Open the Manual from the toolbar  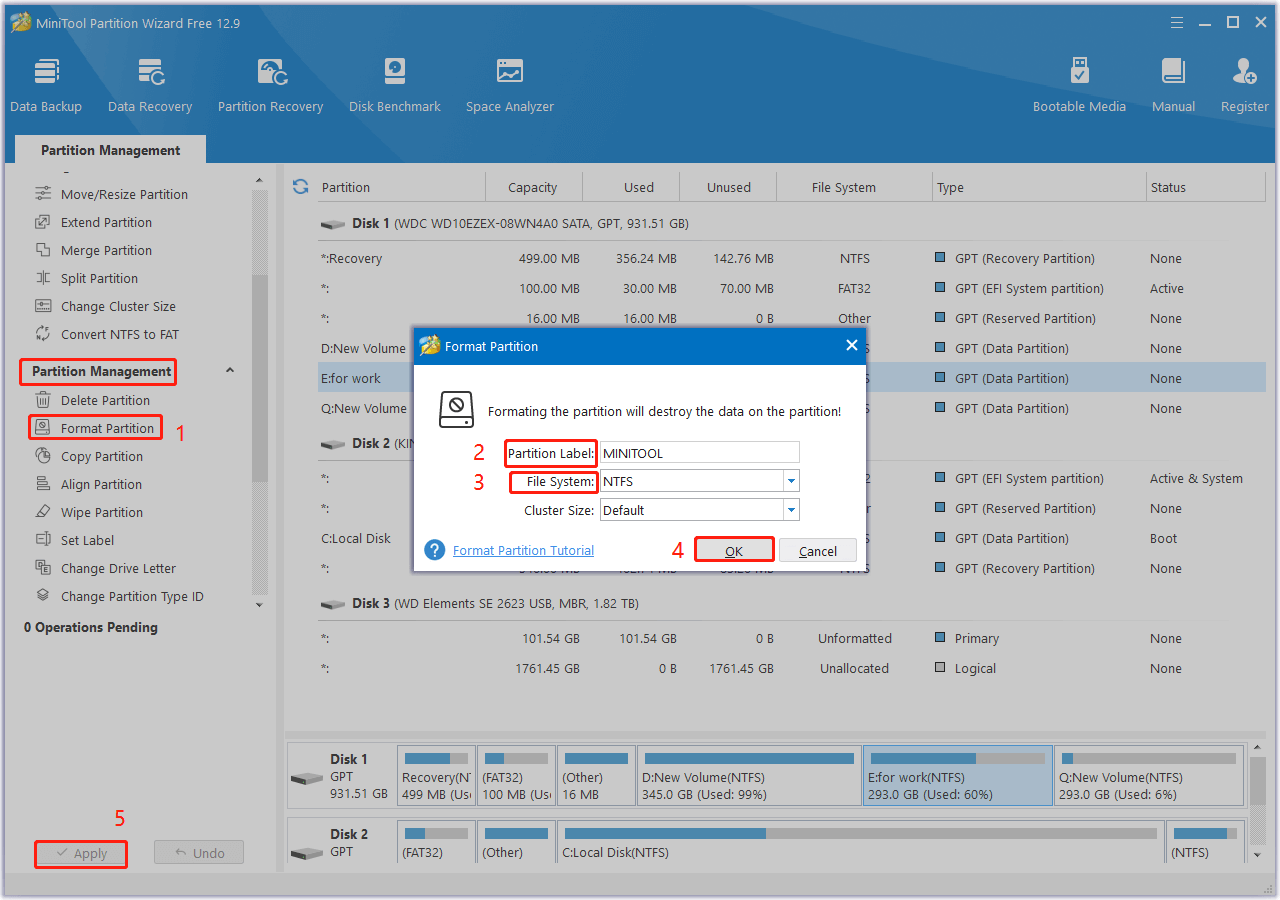[1173, 85]
